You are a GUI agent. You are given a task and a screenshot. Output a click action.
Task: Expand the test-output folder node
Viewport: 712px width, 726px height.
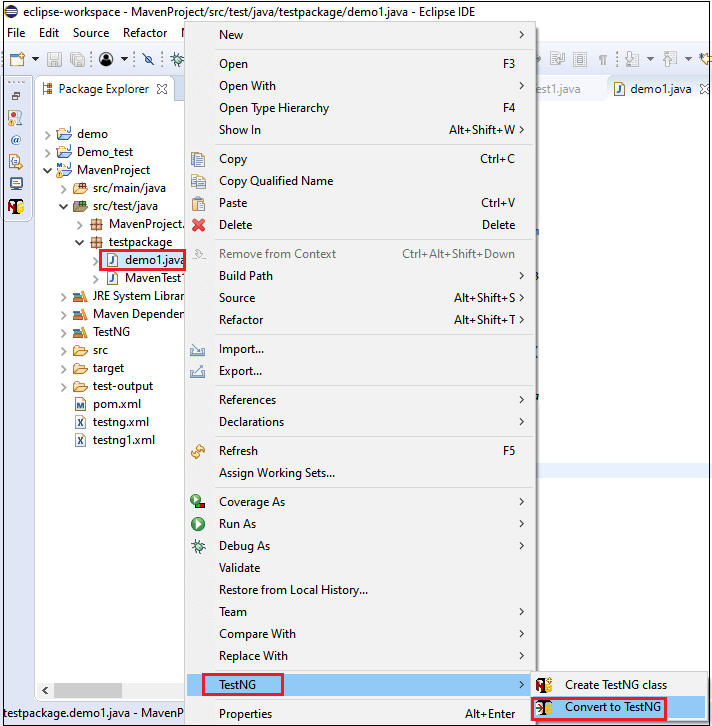click(x=64, y=387)
